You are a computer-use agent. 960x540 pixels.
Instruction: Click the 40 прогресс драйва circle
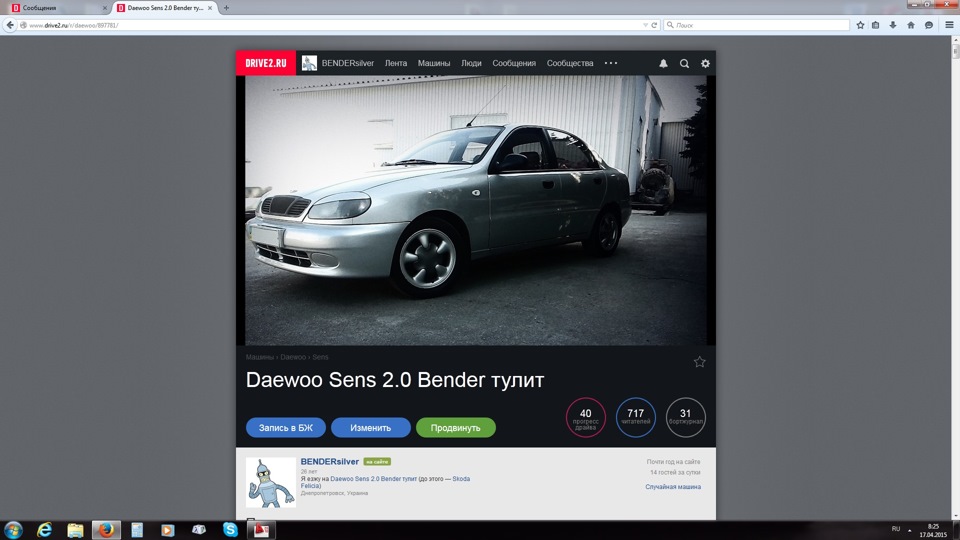point(585,418)
